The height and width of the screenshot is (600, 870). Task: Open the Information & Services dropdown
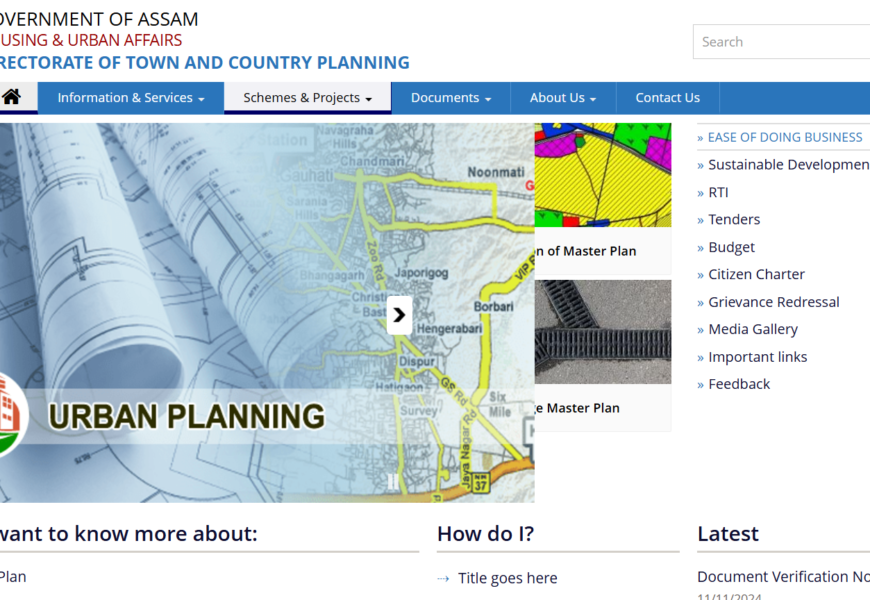[x=130, y=98]
